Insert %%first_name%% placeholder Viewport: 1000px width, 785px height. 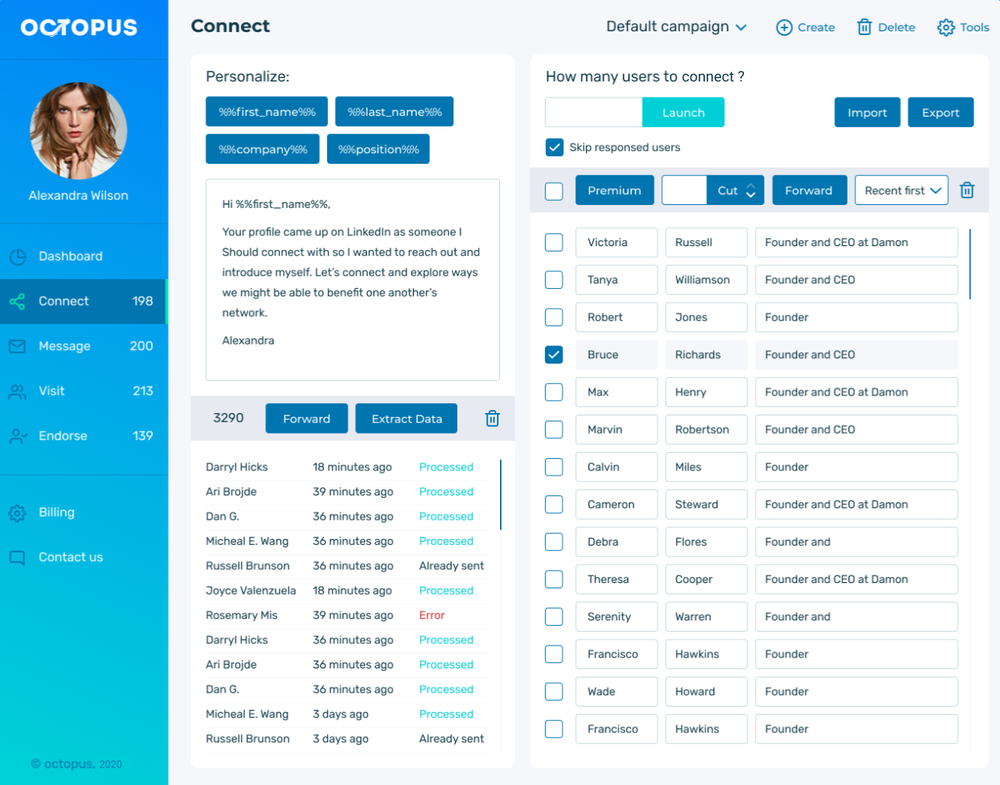point(267,112)
